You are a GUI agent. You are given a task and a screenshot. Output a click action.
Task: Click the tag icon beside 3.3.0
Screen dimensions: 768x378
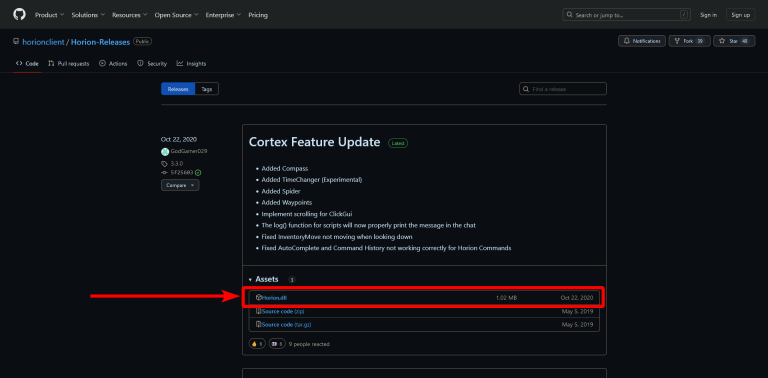pyautogui.click(x=165, y=164)
